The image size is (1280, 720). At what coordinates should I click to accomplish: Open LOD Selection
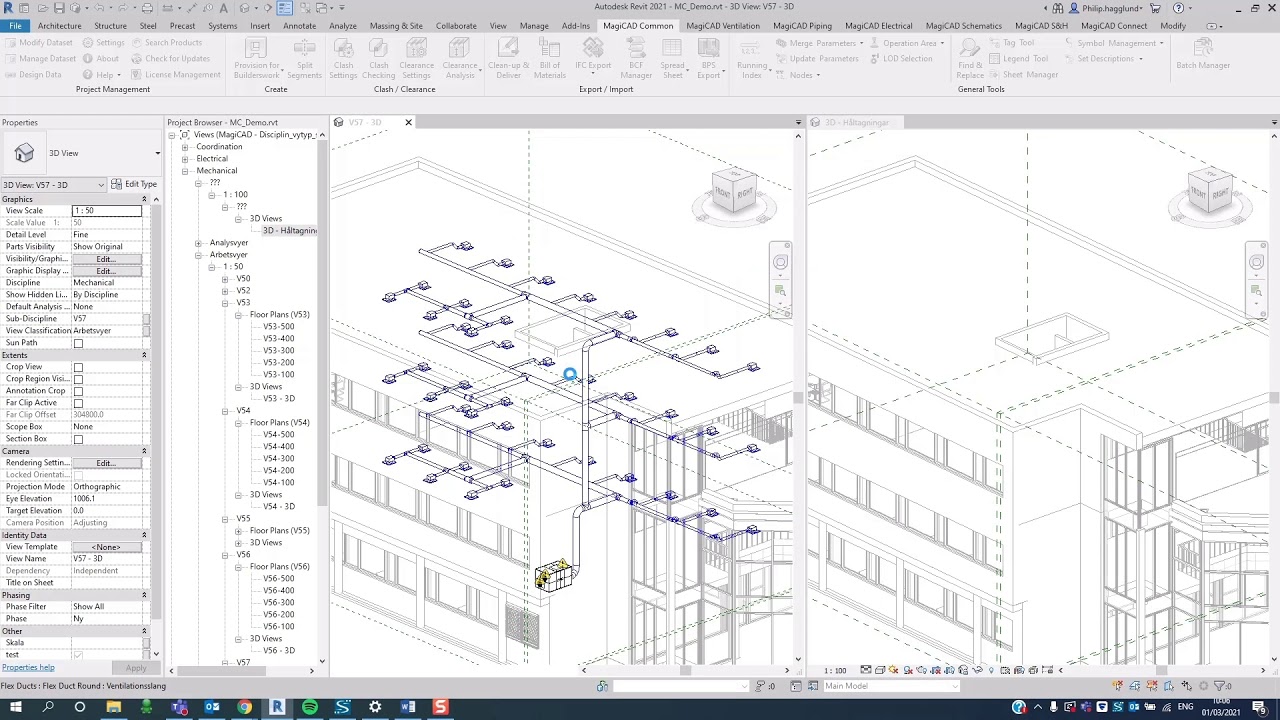pos(902,58)
